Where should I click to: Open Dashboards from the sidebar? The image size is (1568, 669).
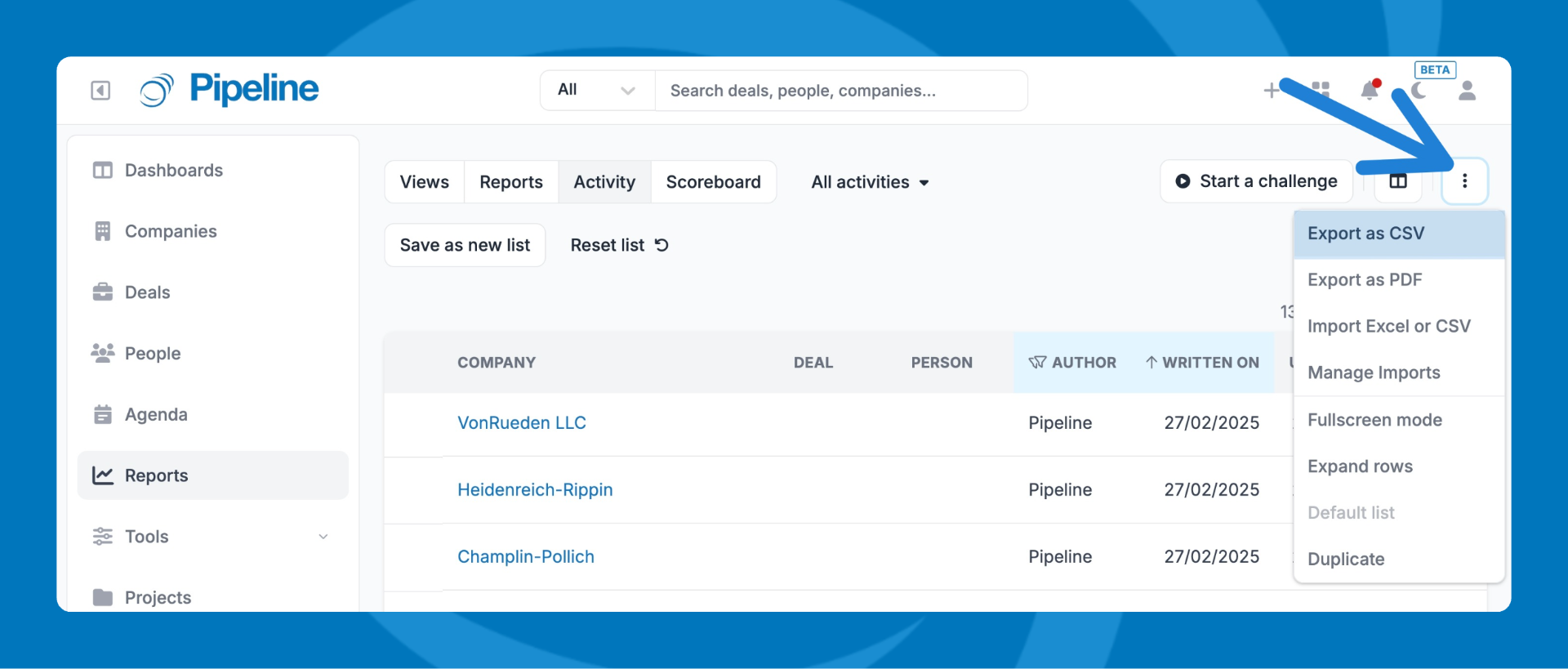tap(173, 170)
